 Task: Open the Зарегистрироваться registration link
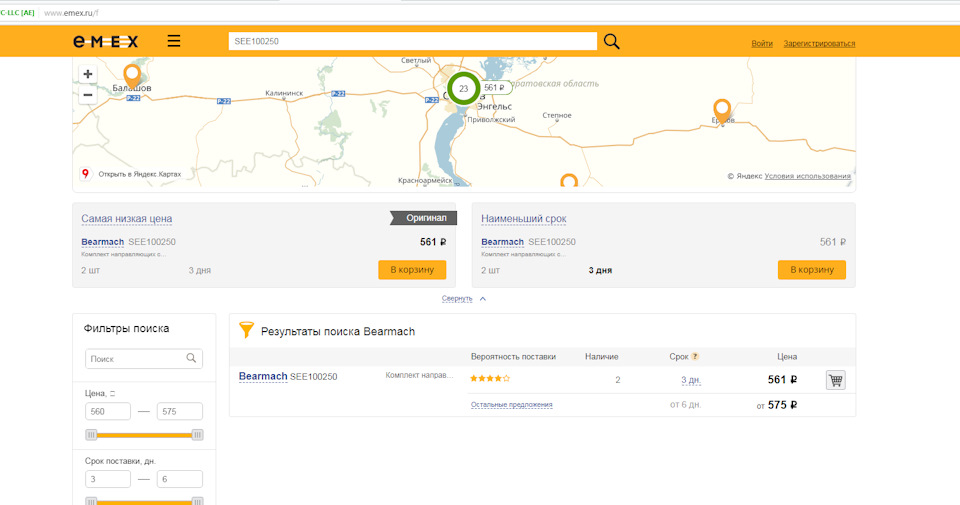point(819,43)
